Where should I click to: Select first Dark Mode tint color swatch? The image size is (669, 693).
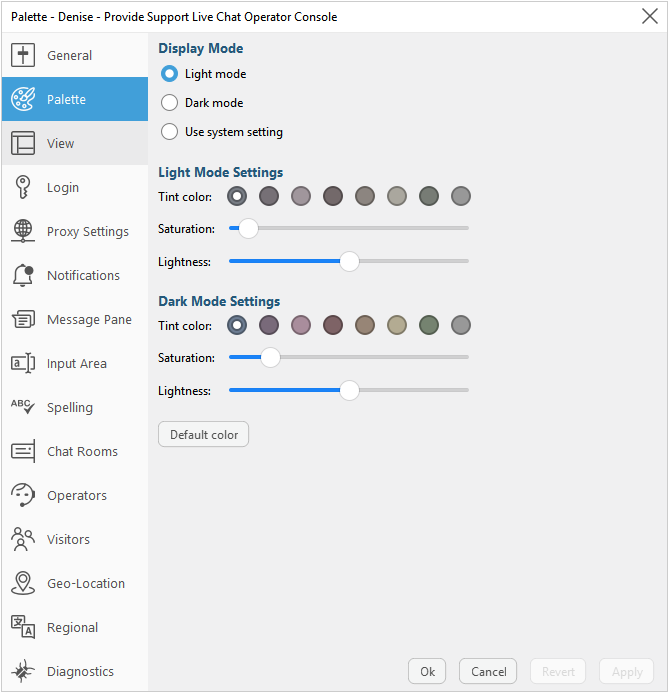coord(237,325)
